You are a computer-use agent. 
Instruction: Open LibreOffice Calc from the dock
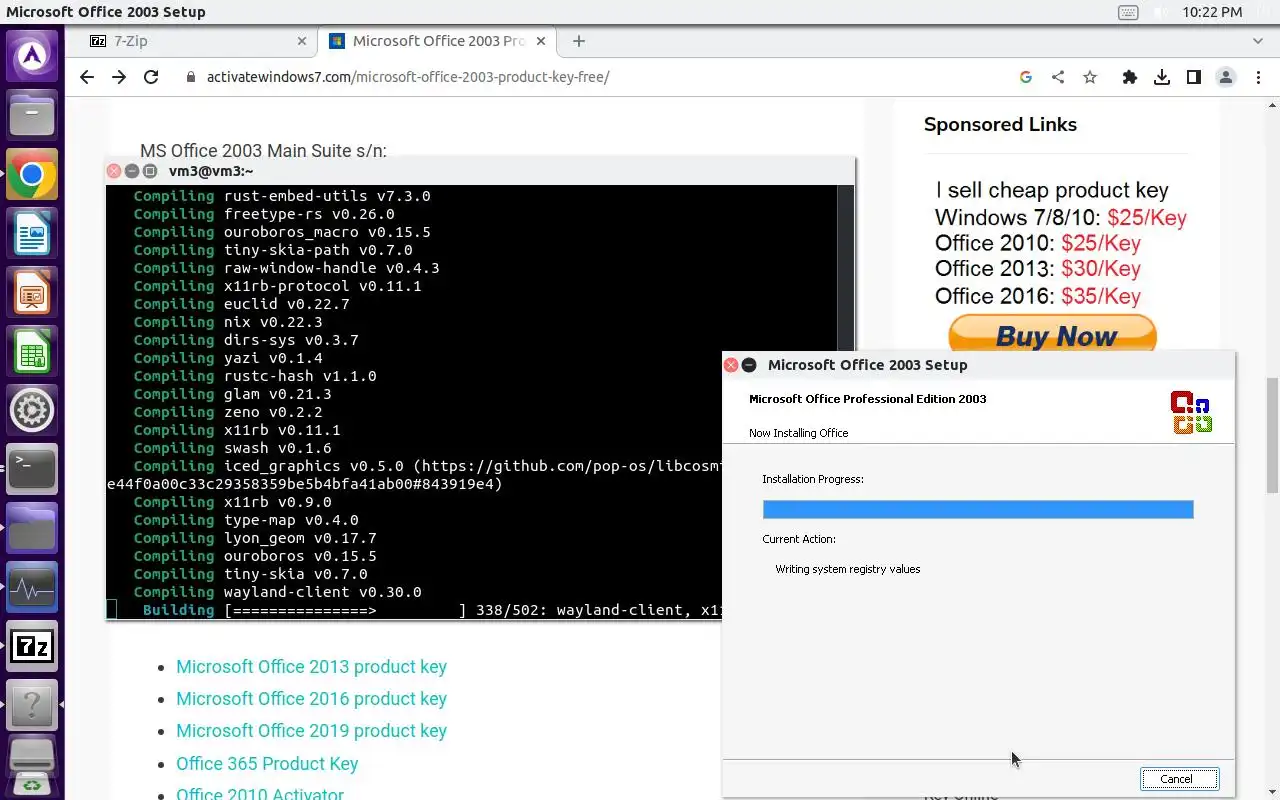pos(32,353)
